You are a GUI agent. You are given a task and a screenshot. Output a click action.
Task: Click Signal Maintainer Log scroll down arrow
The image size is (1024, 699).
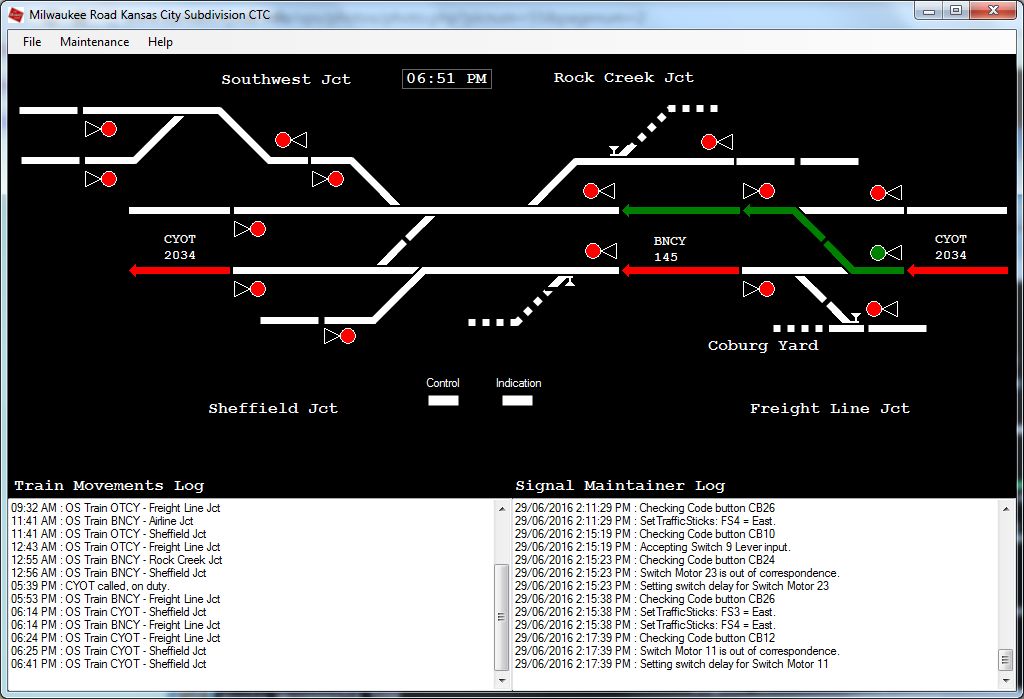1006,680
